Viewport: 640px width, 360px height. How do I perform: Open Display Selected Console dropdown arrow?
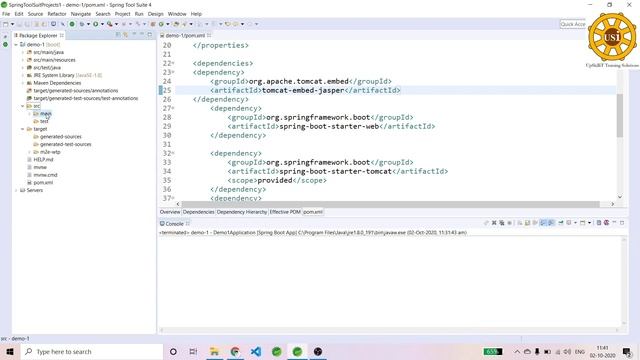click(575, 223)
